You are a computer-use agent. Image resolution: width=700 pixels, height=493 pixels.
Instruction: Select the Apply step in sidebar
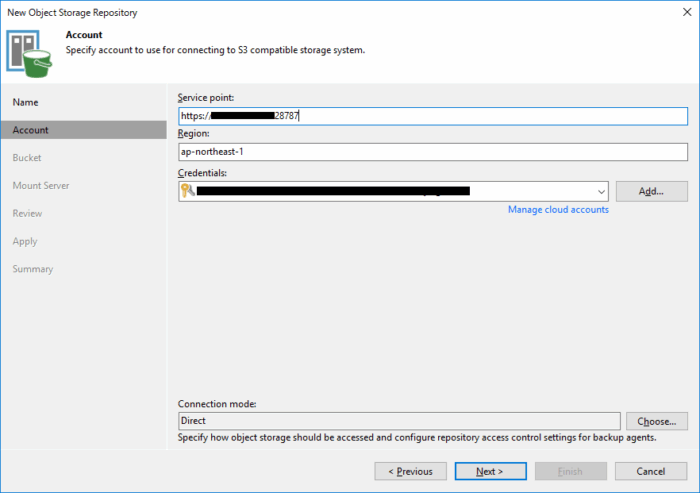25,241
